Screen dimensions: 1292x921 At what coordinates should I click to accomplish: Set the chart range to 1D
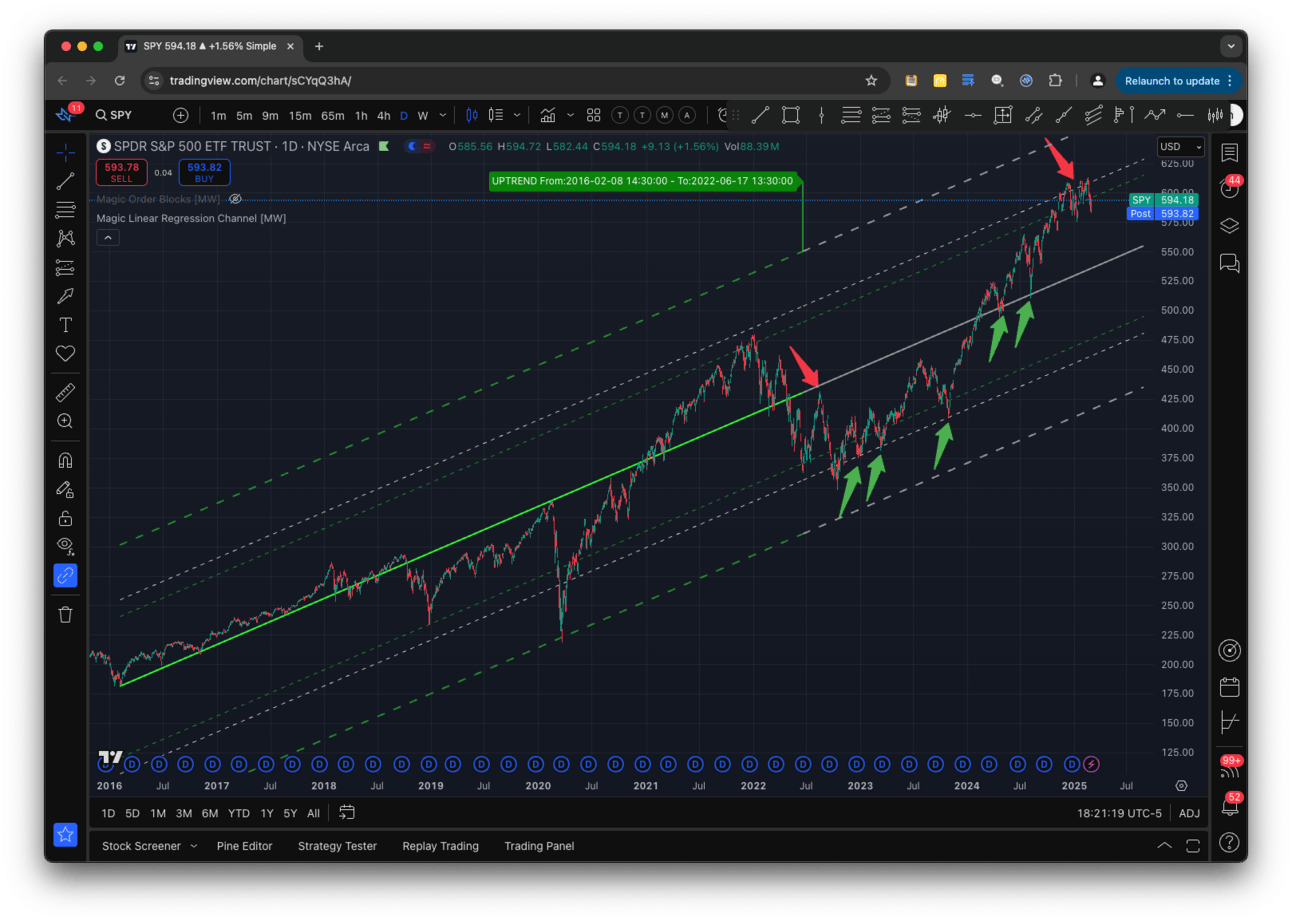click(x=108, y=813)
